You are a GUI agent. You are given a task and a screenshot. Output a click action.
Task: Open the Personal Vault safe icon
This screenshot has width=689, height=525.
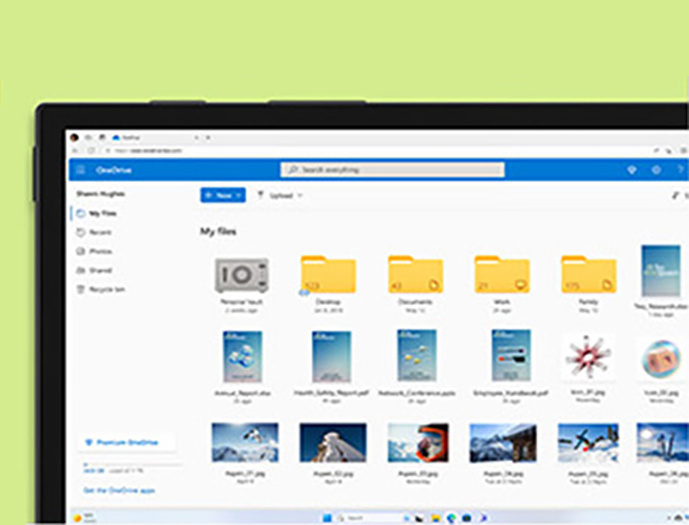click(x=241, y=275)
